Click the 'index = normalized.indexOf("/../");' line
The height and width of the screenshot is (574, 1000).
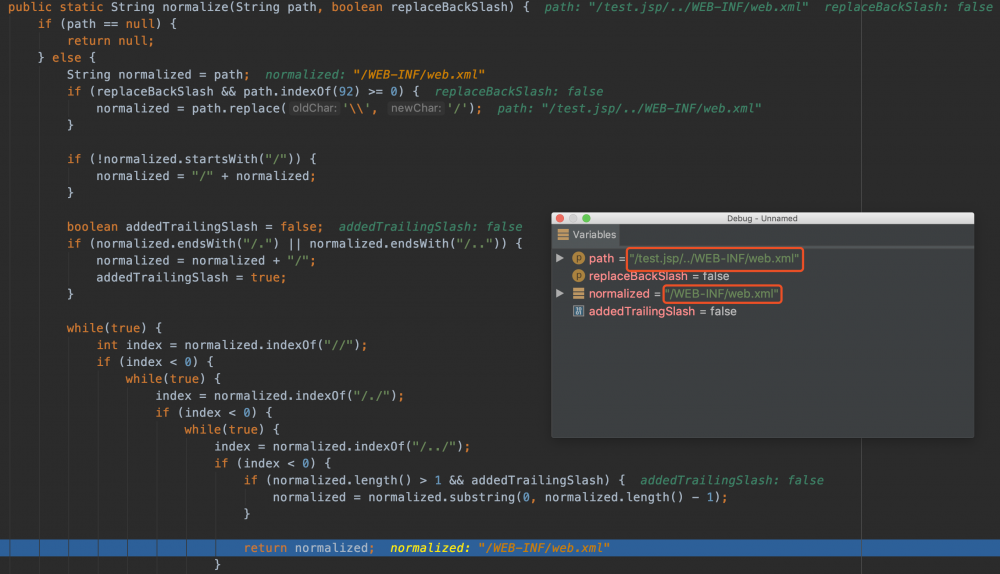coord(342,446)
